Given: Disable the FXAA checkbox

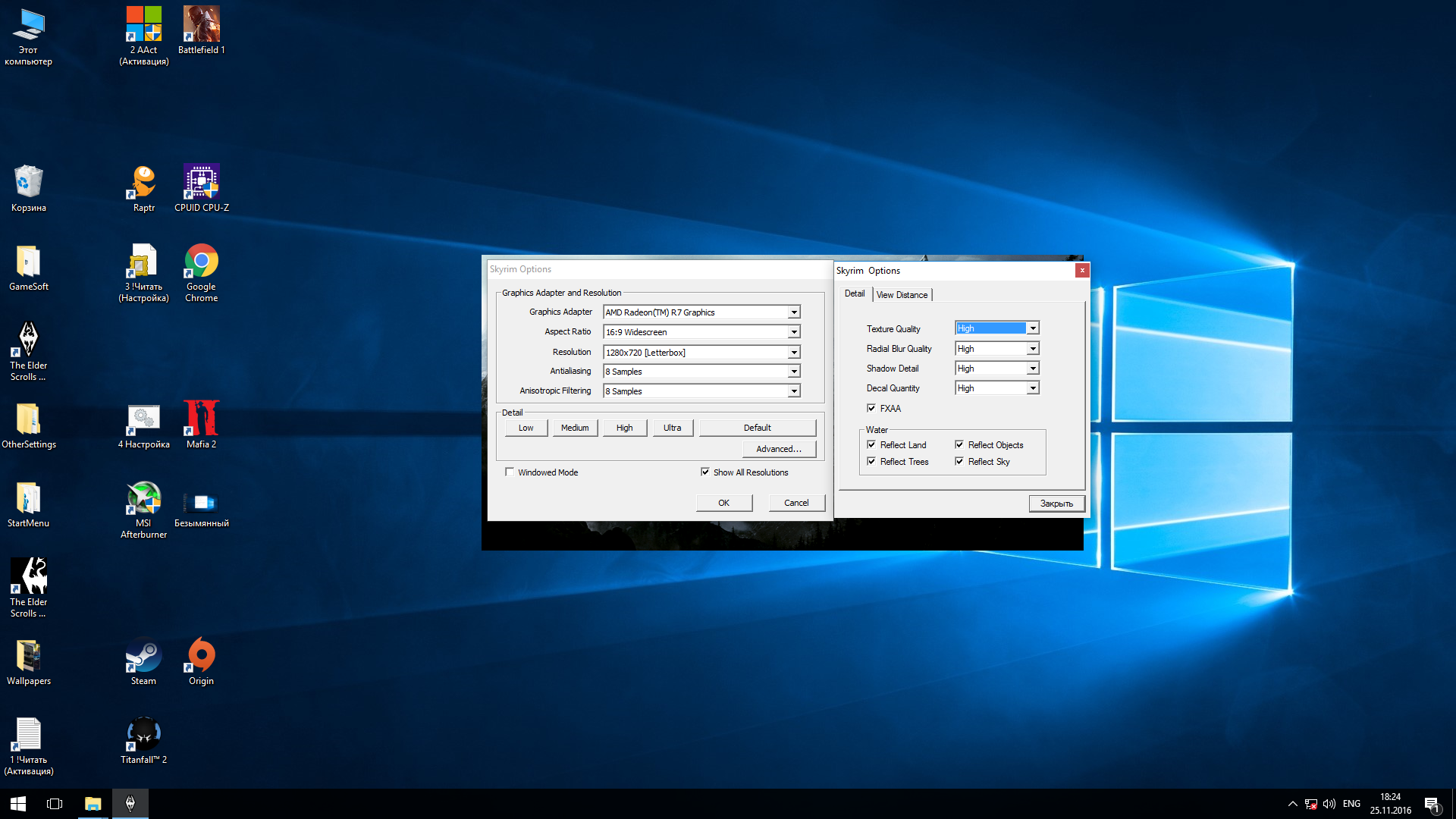Looking at the screenshot, I should (884, 408).
